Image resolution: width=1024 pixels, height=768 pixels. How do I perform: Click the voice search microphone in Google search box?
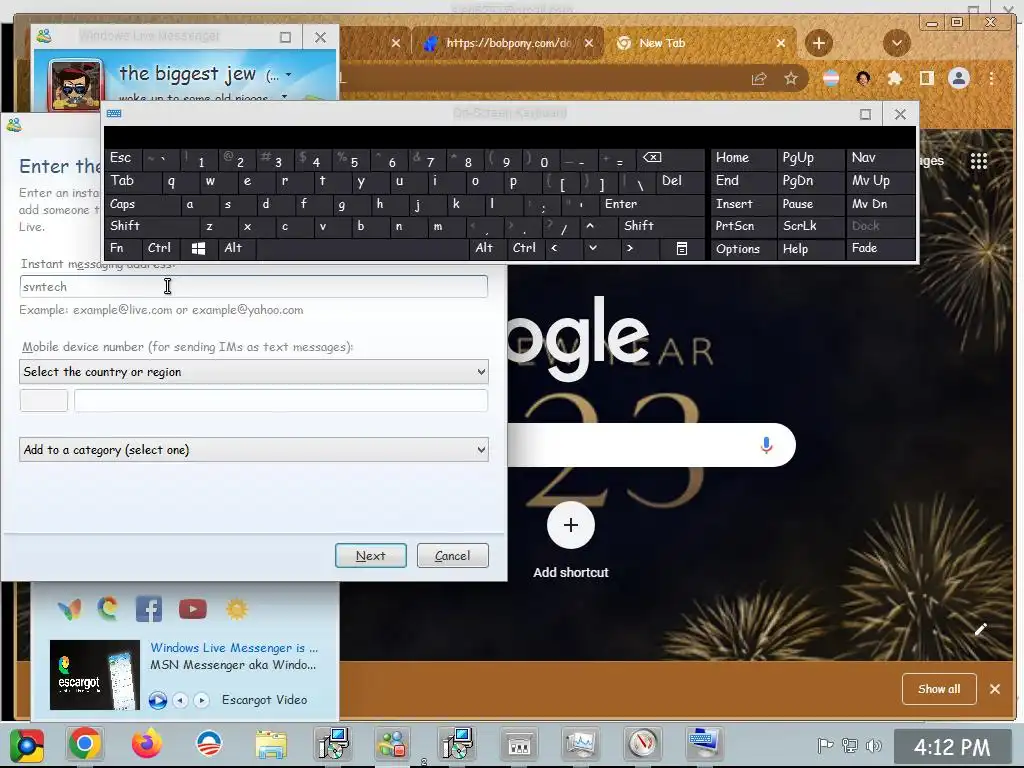(767, 445)
